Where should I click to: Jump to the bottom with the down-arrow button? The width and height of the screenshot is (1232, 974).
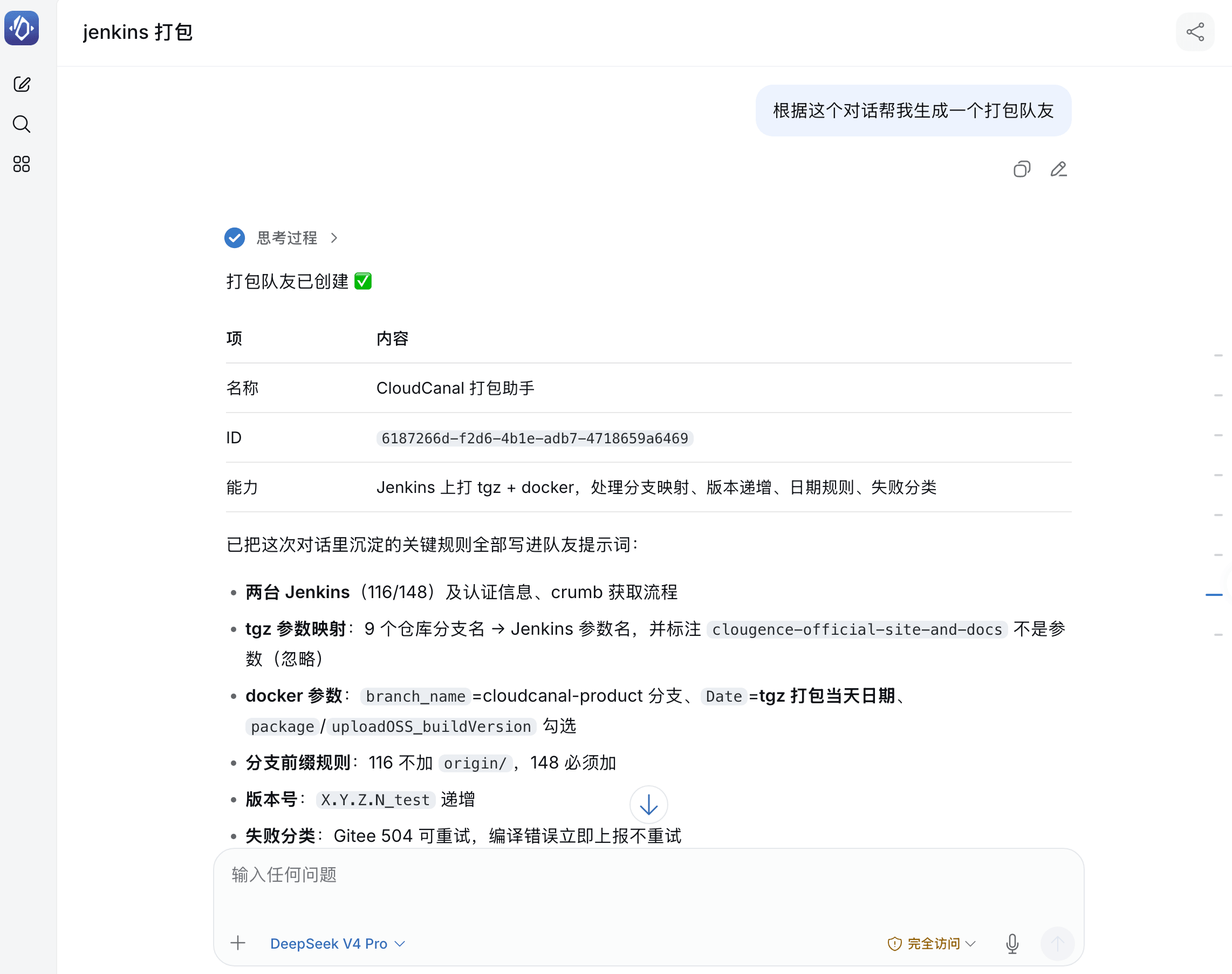pyautogui.click(x=648, y=805)
